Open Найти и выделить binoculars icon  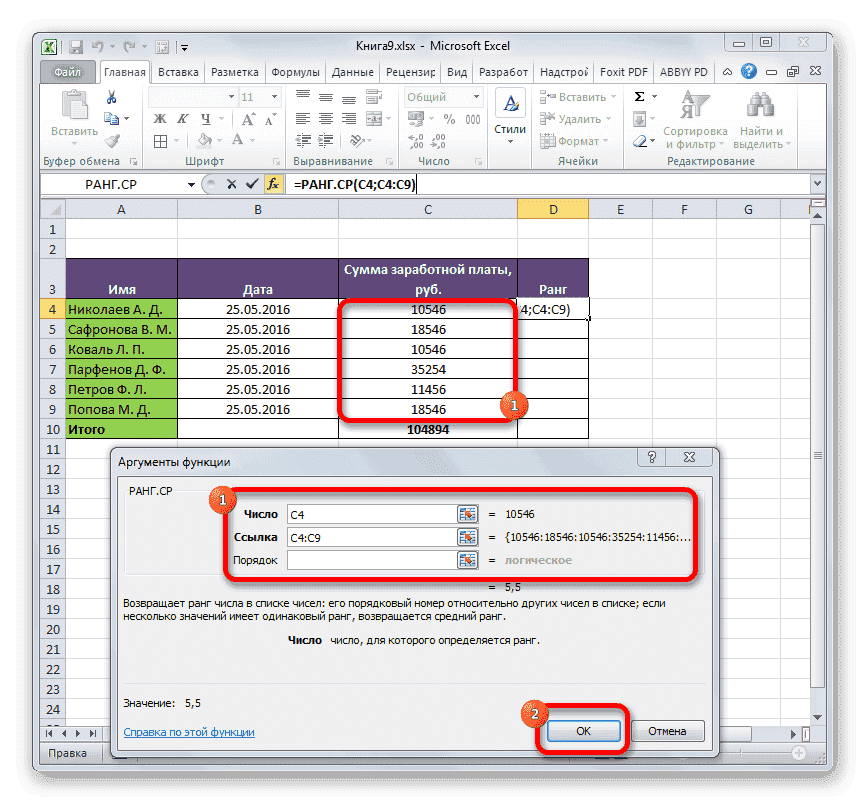758,105
